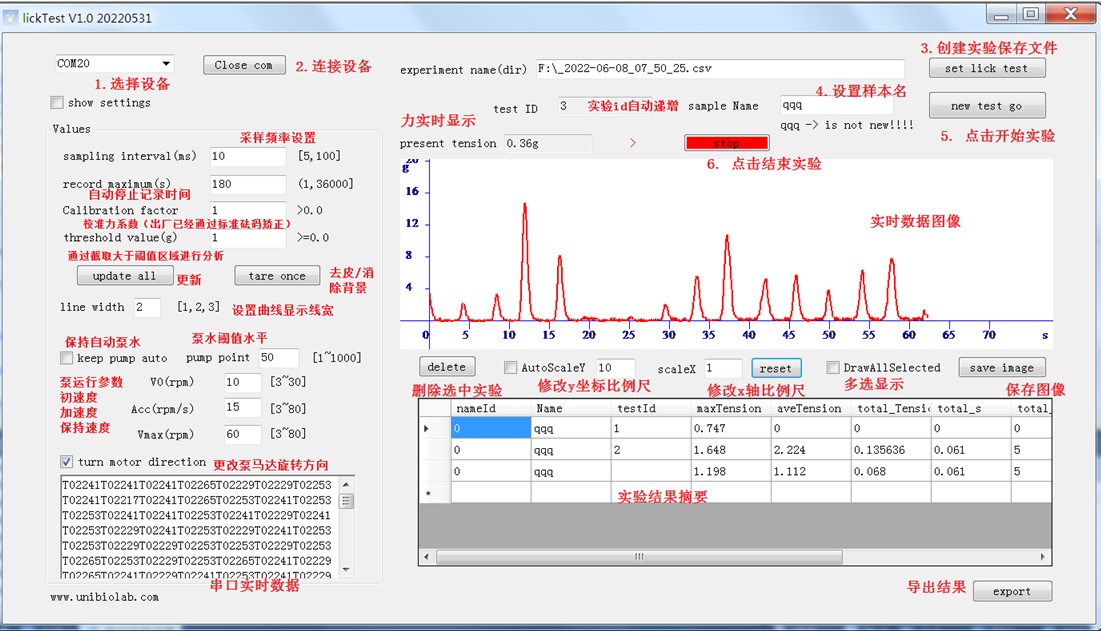Edit the sample Name field
Viewport: 1101px width, 631px height.
[x=836, y=105]
